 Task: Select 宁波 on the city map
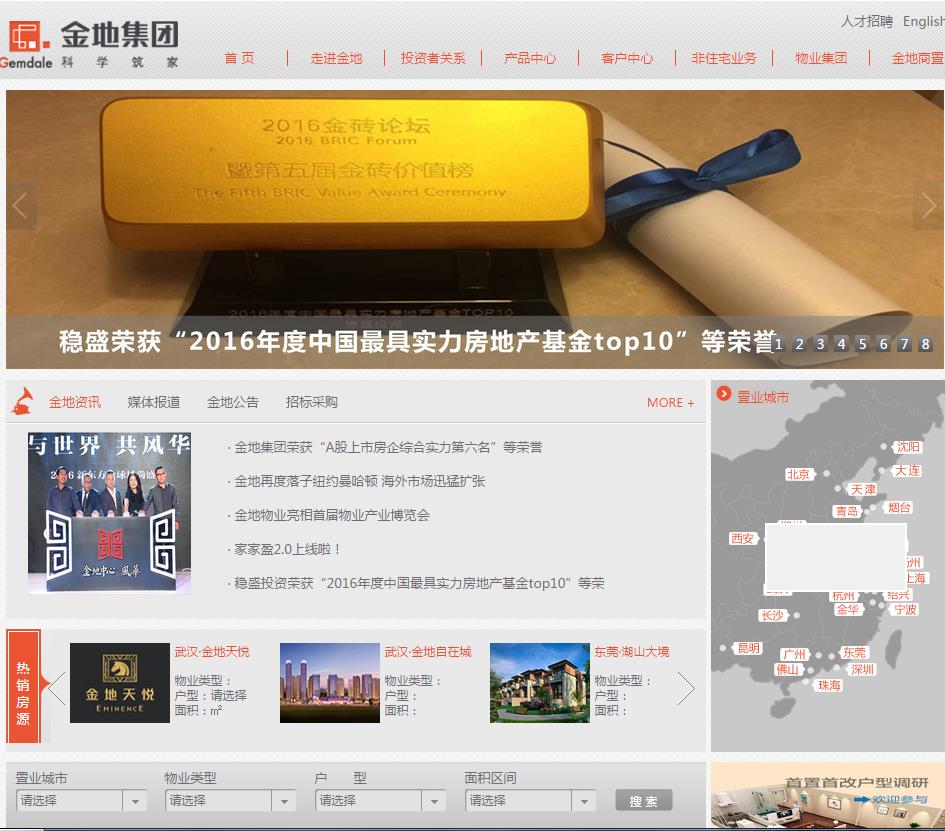click(905, 609)
